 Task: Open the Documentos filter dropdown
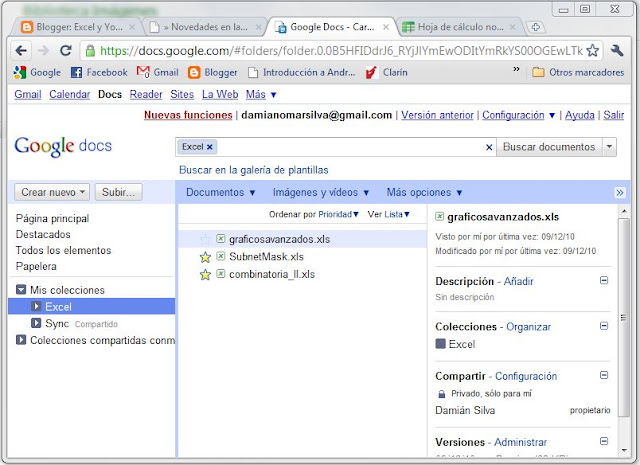pyautogui.click(x=220, y=192)
